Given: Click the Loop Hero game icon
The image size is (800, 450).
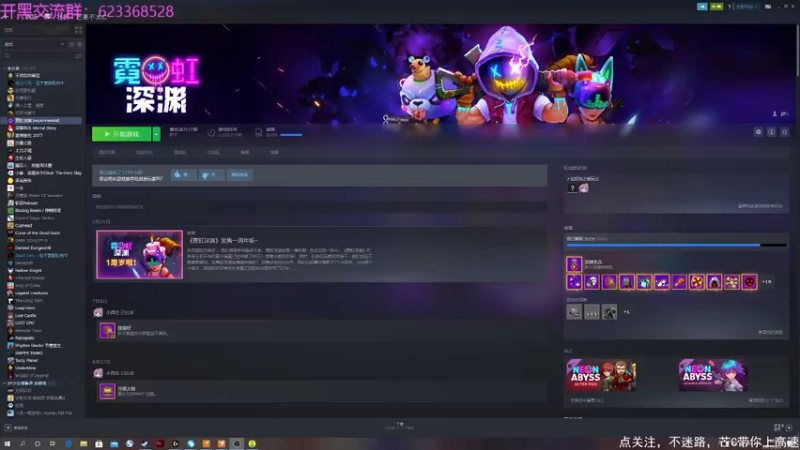Looking at the screenshot, I should [x=10, y=308].
